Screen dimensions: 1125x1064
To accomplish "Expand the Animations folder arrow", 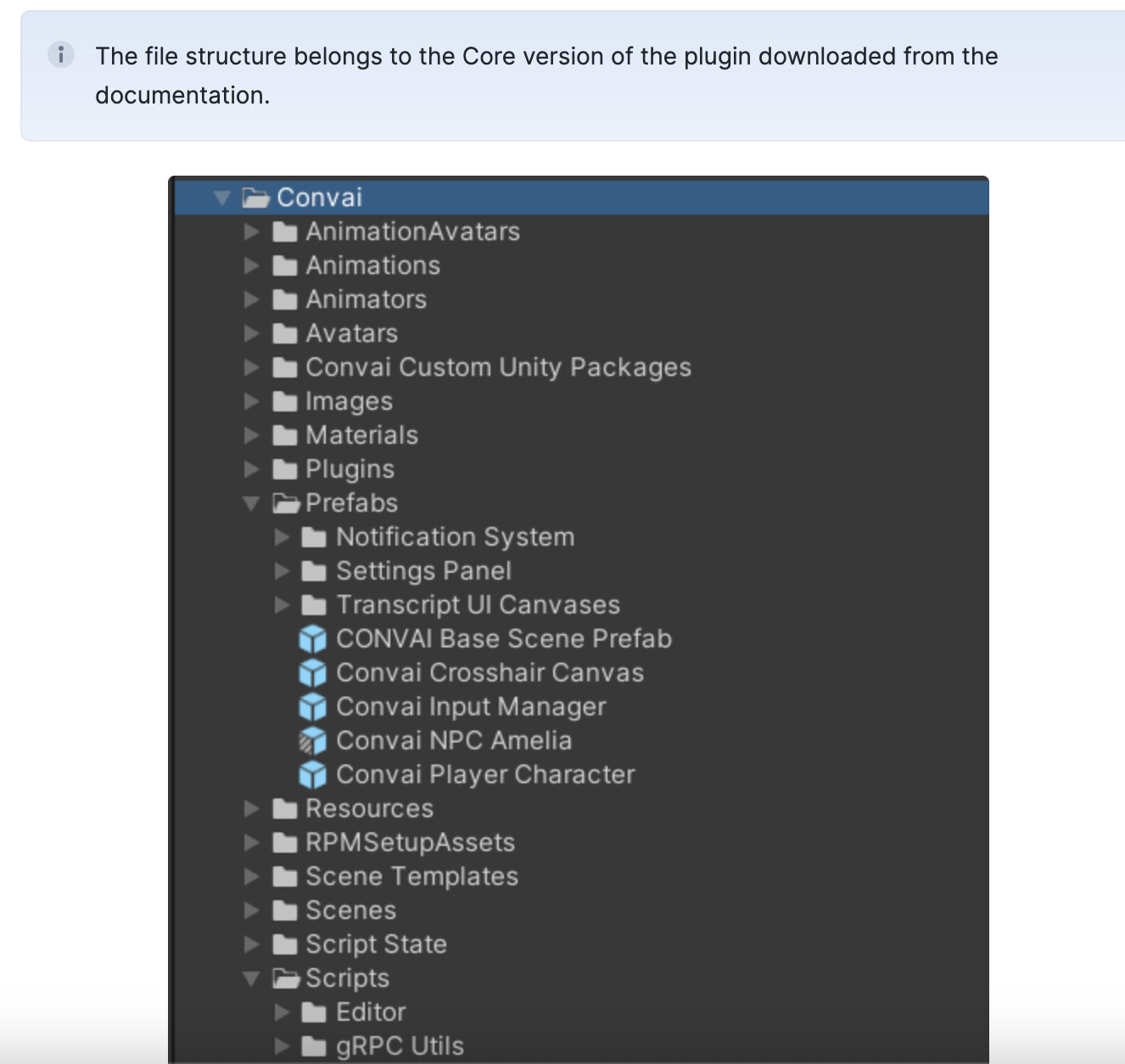I will [251, 266].
